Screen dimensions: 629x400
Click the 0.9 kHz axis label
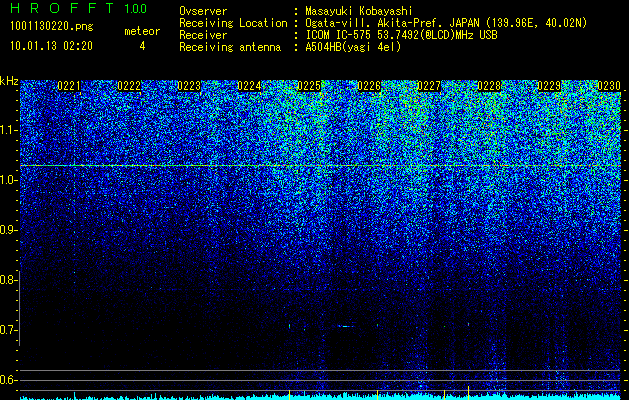point(8,230)
